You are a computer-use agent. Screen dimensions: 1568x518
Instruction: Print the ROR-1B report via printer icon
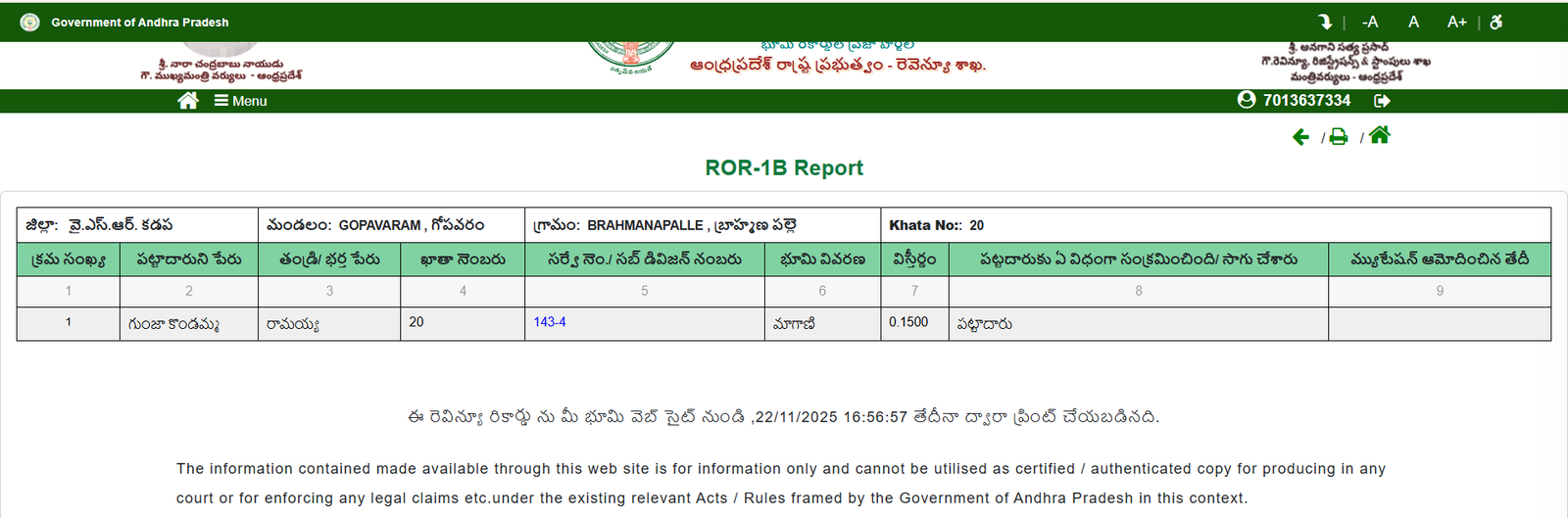click(x=1339, y=137)
